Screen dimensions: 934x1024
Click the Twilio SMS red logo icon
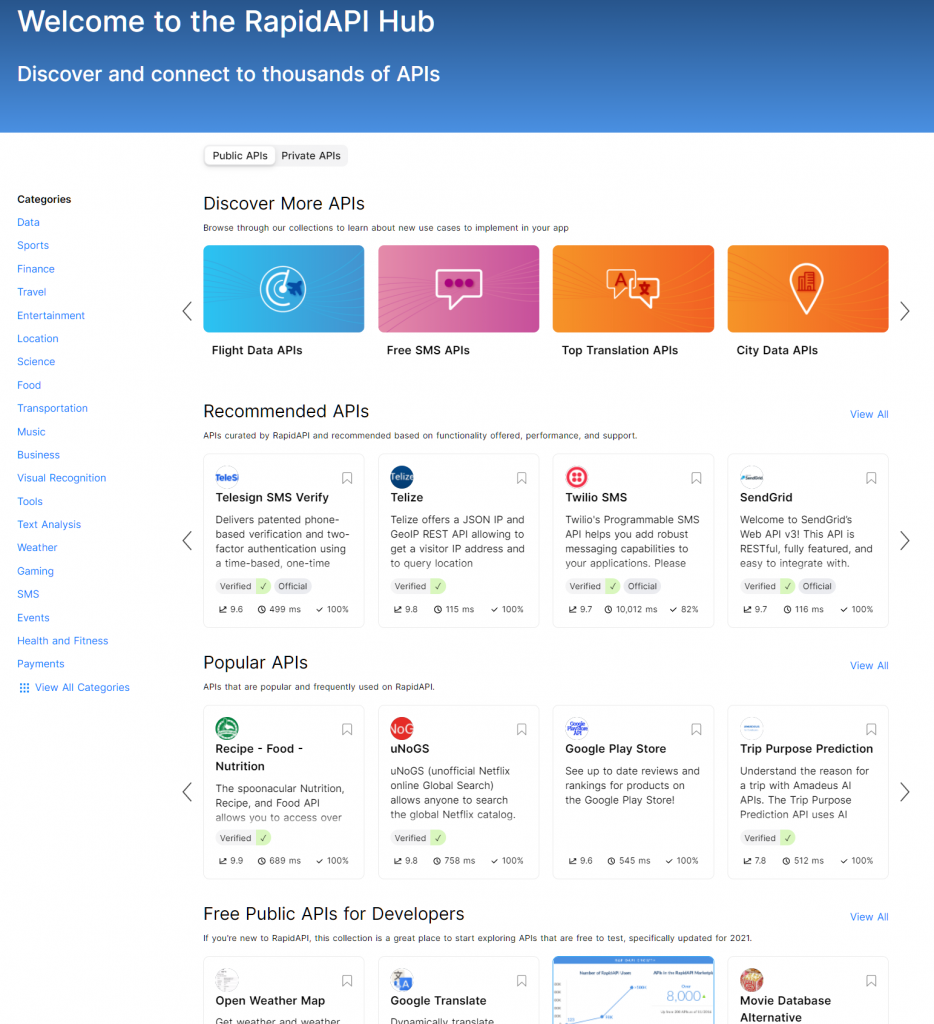[x=576, y=477]
